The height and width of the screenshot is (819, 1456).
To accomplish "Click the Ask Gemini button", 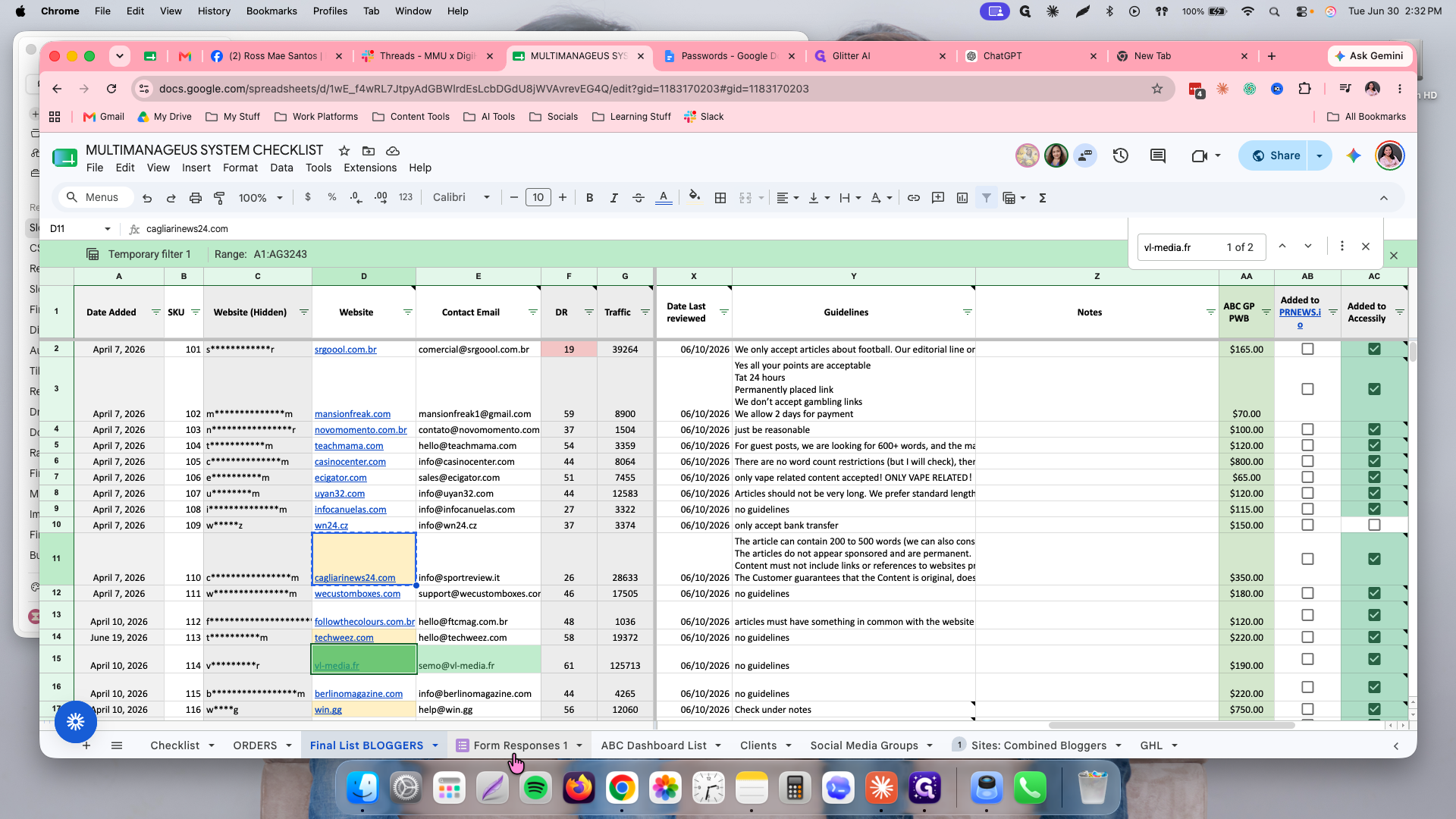I will (1369, 56).
